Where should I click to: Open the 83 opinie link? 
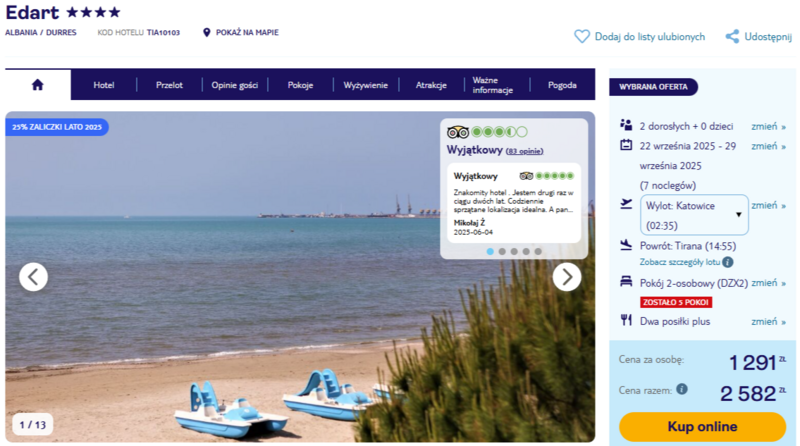point(524,151)
